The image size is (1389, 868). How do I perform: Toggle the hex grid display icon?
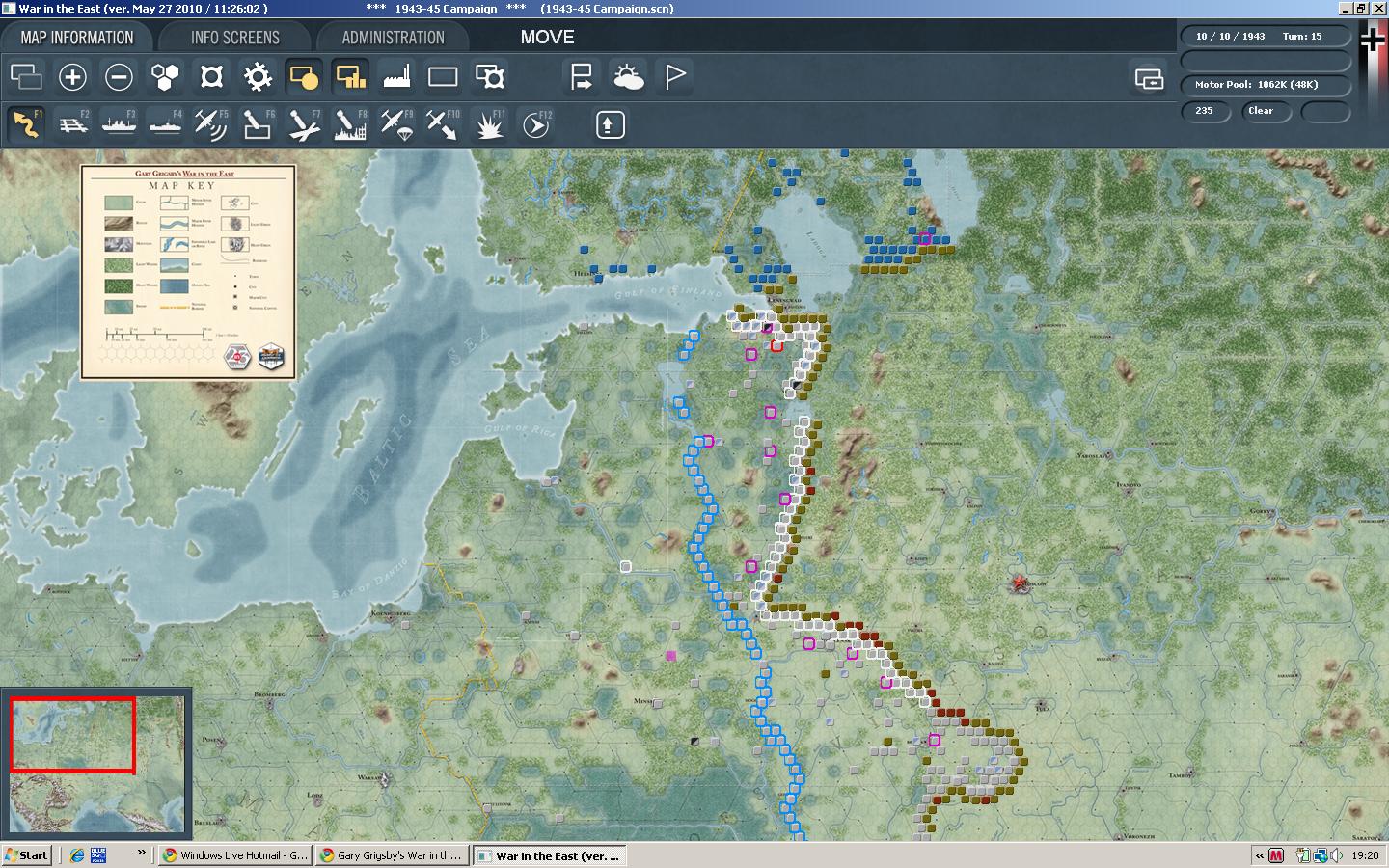coord(165,76)
